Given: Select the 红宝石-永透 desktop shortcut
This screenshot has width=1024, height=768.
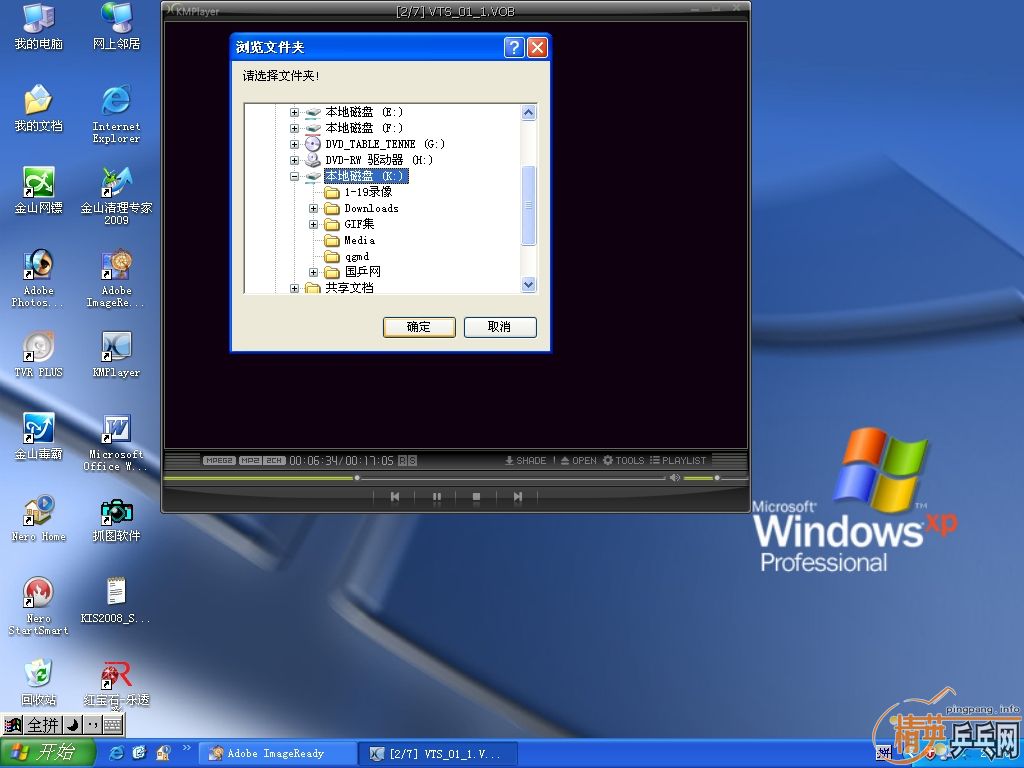Looking at the screenshot, I should click(x=116, y=682).
